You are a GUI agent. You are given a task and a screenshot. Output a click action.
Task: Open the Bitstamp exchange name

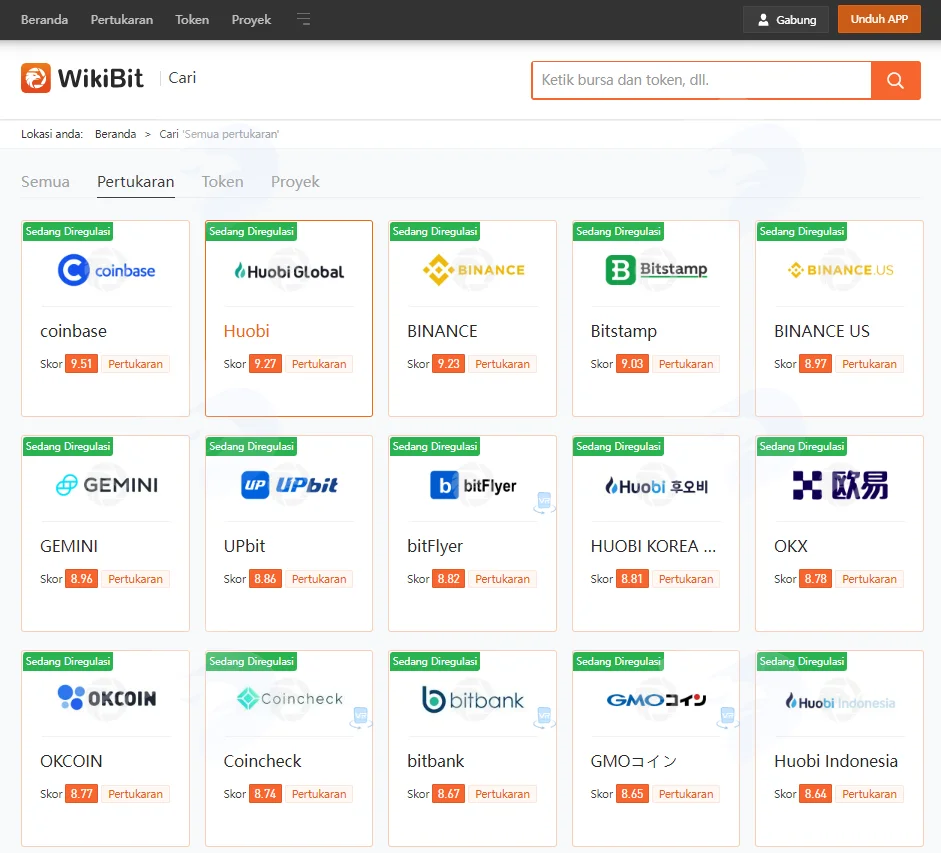coord(624,331)
